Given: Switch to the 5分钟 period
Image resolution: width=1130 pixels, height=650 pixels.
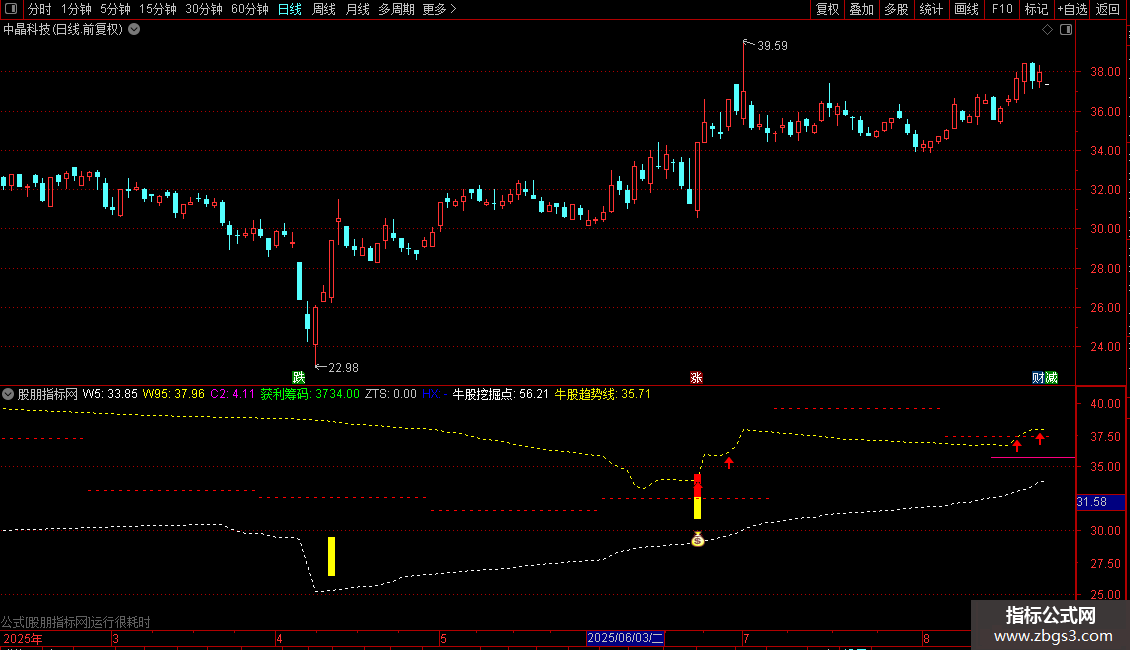Looking at the screenshot, I should tap(115, 9).
